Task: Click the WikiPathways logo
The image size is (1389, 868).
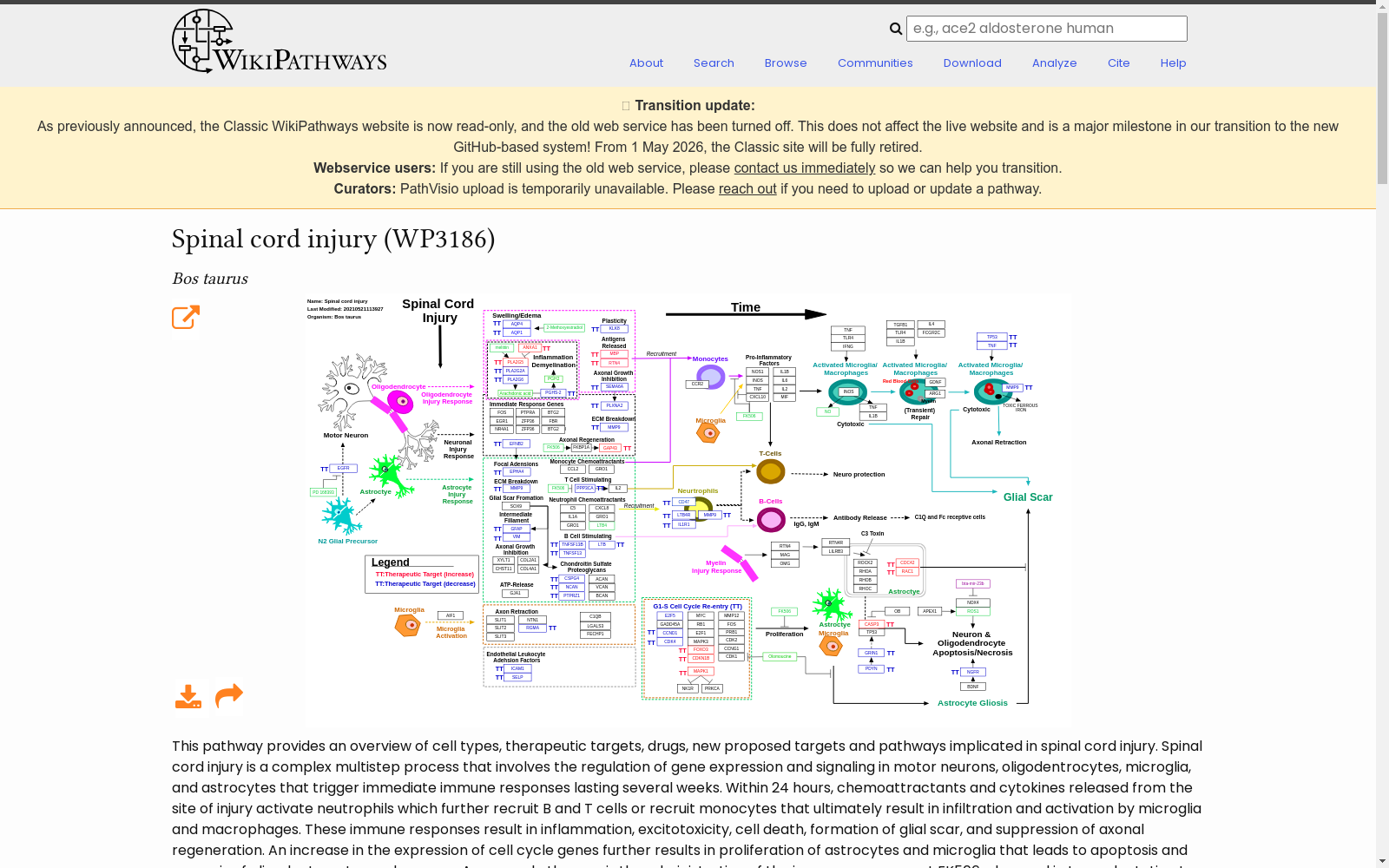Action: (x=280, y=42)
